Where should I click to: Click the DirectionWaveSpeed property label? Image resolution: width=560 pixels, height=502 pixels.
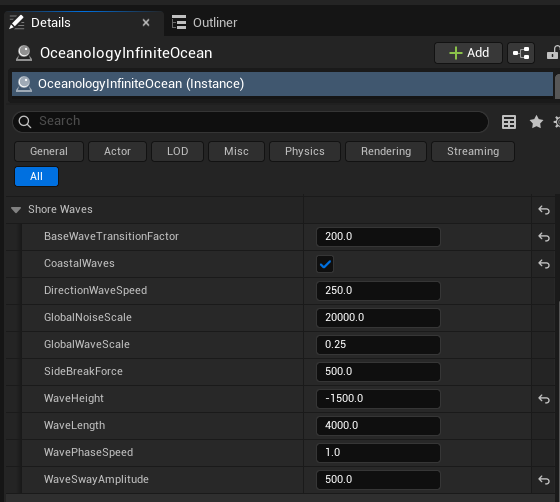pyautogui.click(x=95, y=290)
